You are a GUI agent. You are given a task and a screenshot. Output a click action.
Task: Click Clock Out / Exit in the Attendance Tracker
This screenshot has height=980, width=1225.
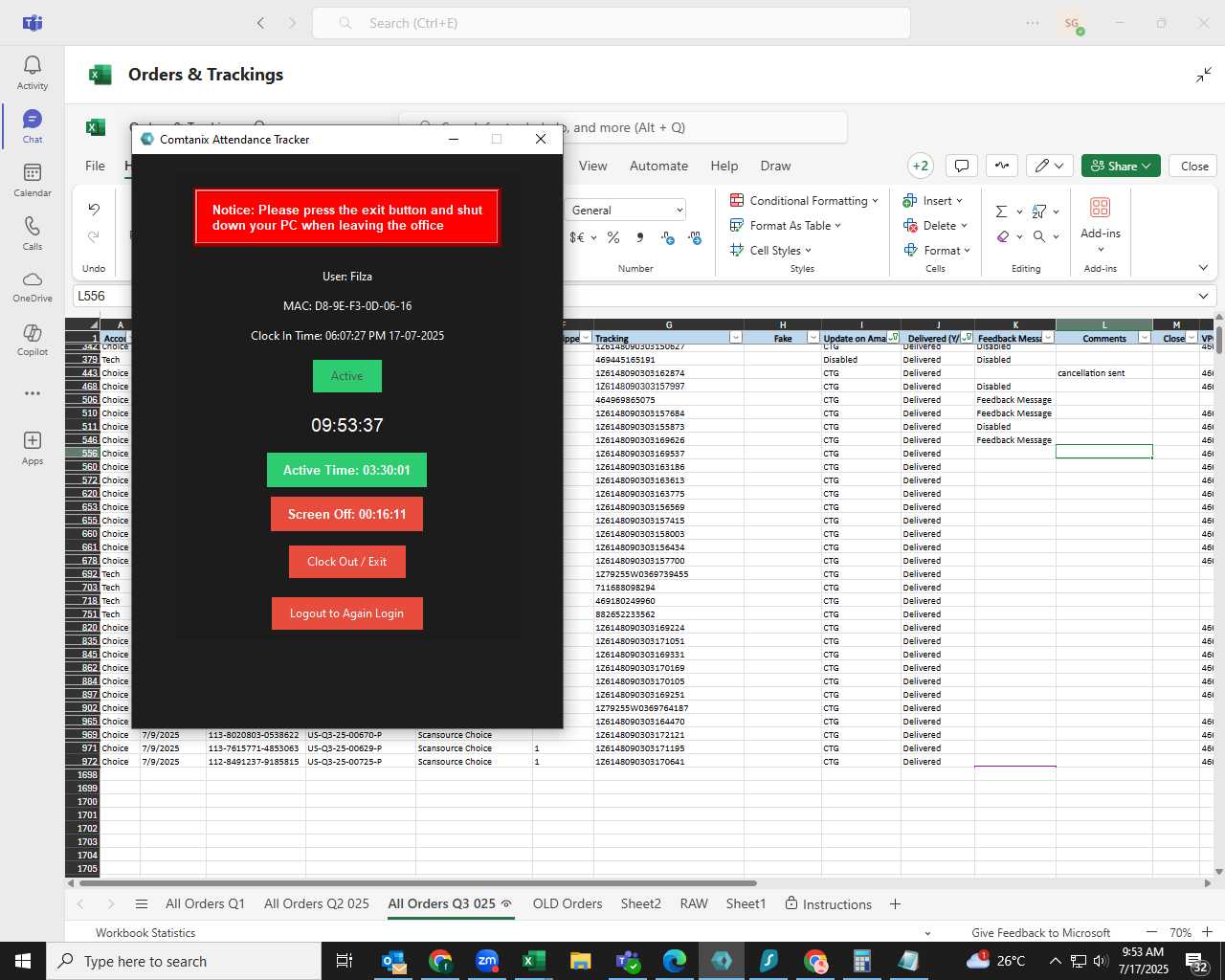[346, 562]
